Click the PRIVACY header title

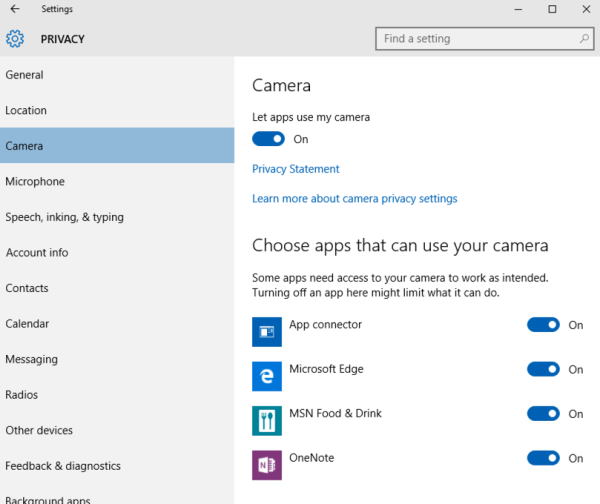click(x=62, y=39)
